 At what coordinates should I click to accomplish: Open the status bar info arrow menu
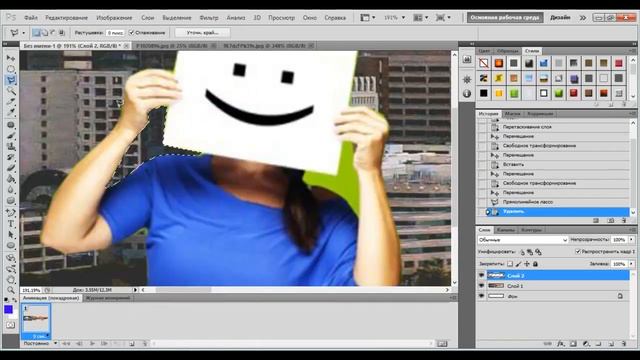click(135, 290)
